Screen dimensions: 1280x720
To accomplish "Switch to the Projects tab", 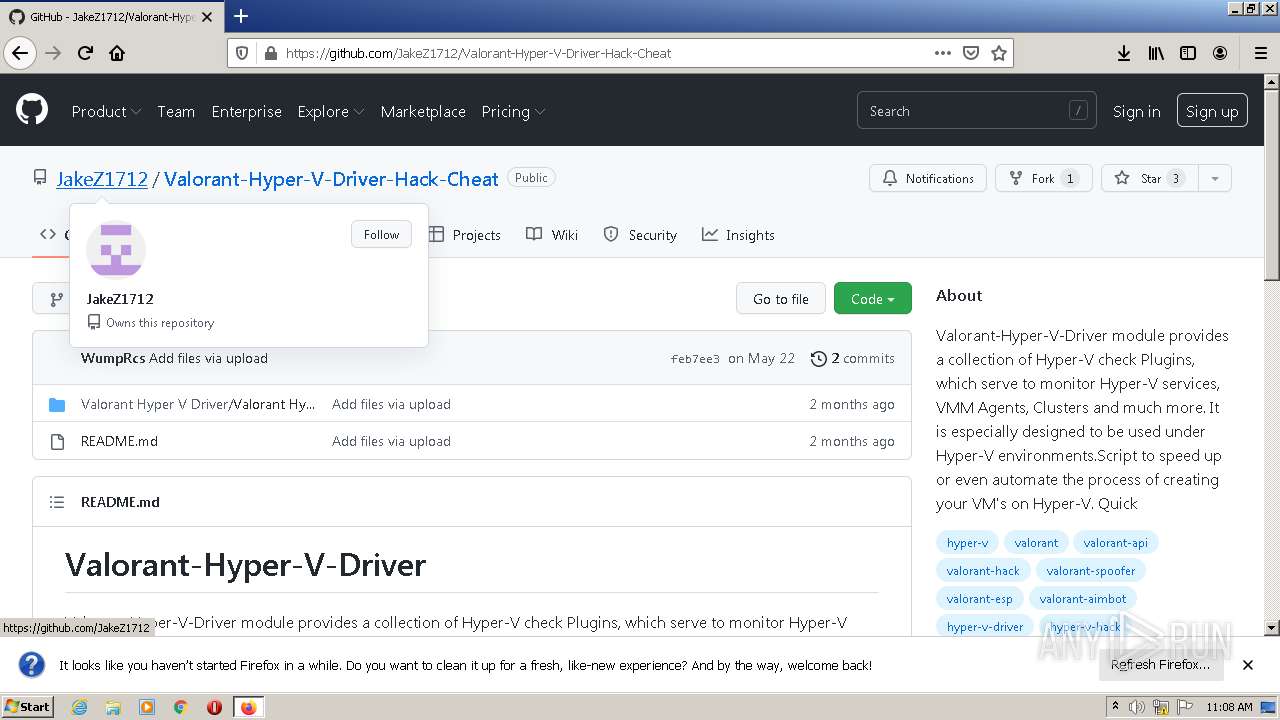I will click(465, 235).
